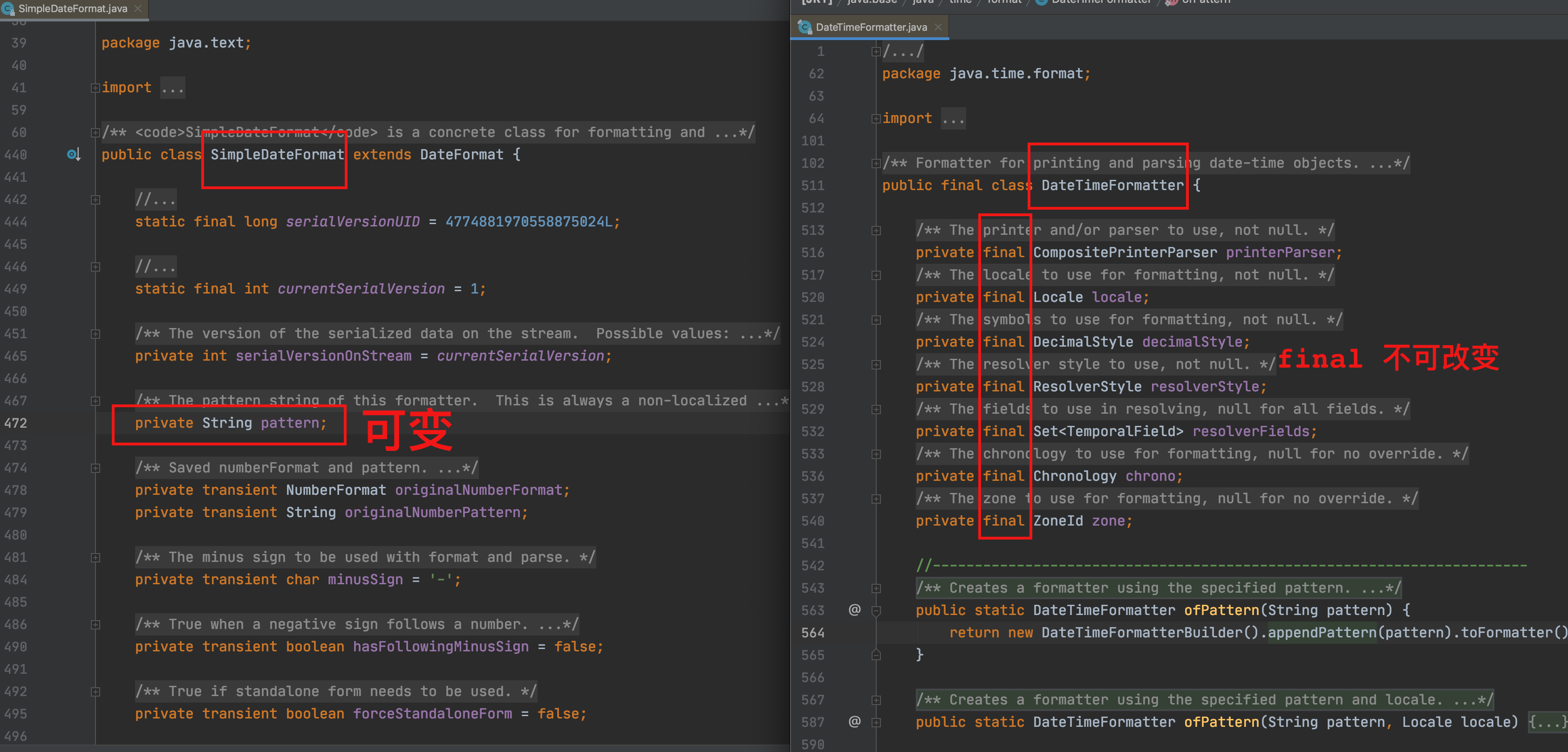
Task: Toggle fold of resolver style comment on line 525
Action: [x=876, y=364]
